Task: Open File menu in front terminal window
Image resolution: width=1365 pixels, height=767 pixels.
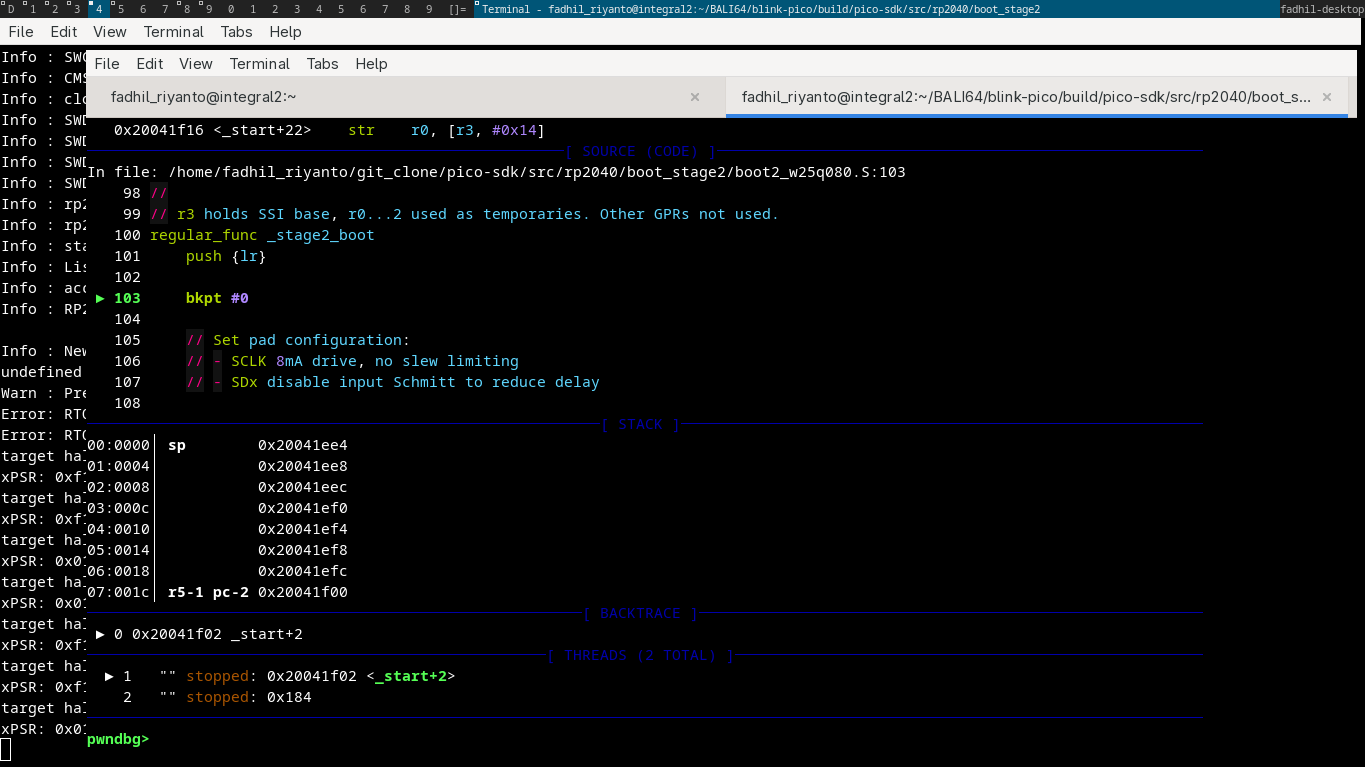Action: click(107, 63)
